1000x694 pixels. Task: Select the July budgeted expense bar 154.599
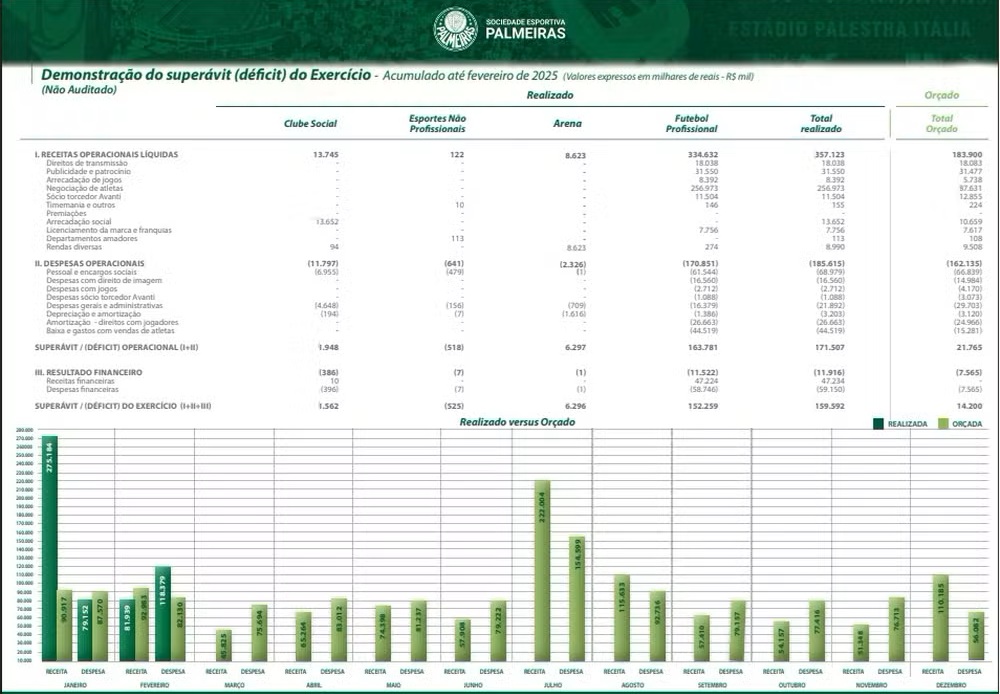pyautogui.click(x=577, y=598)
